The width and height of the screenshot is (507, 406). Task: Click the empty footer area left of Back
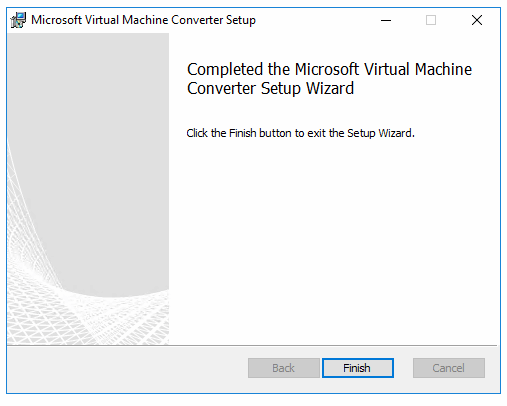tap(127, 368)
